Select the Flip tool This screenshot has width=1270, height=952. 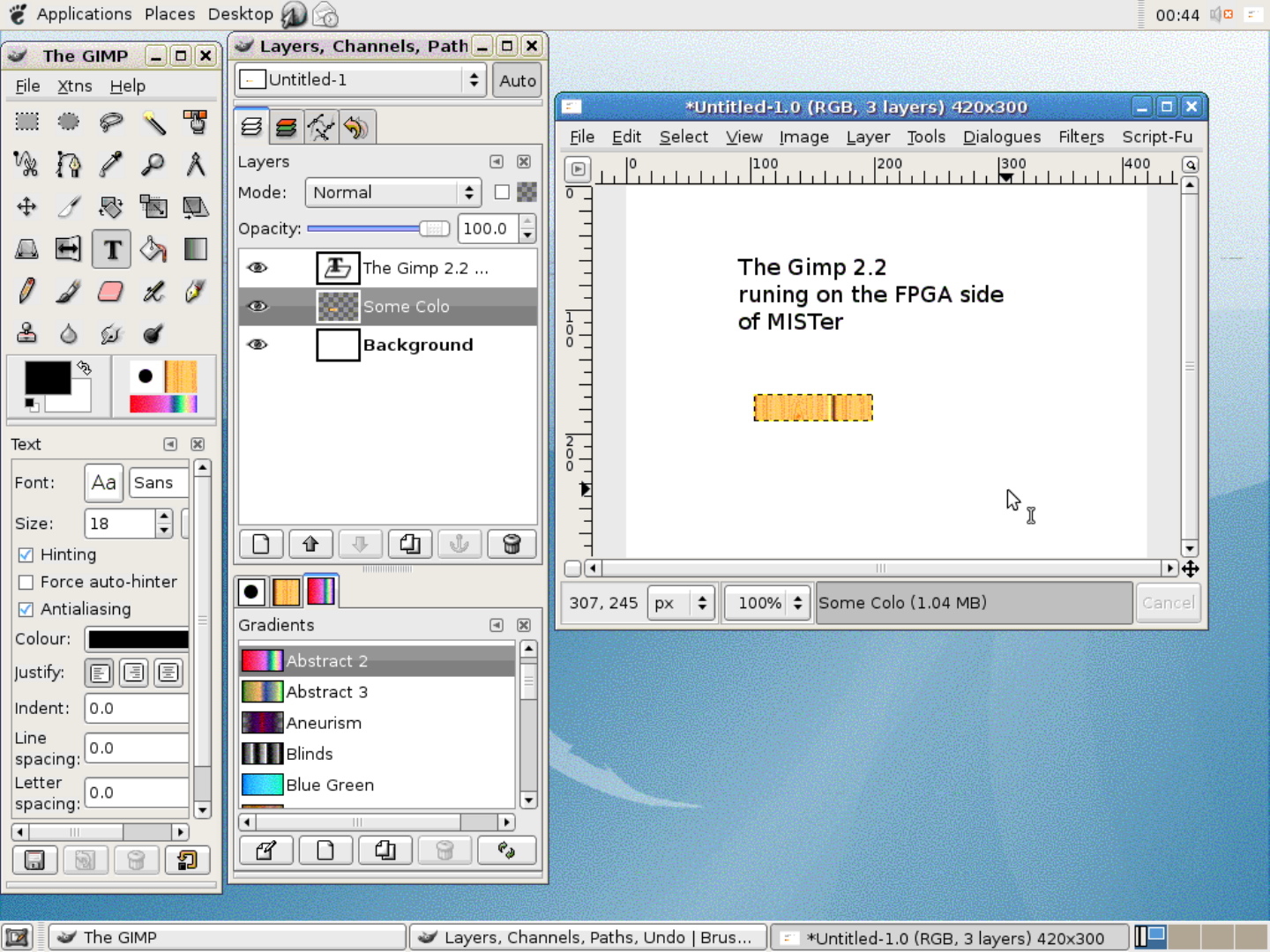(x=69, y=249)
